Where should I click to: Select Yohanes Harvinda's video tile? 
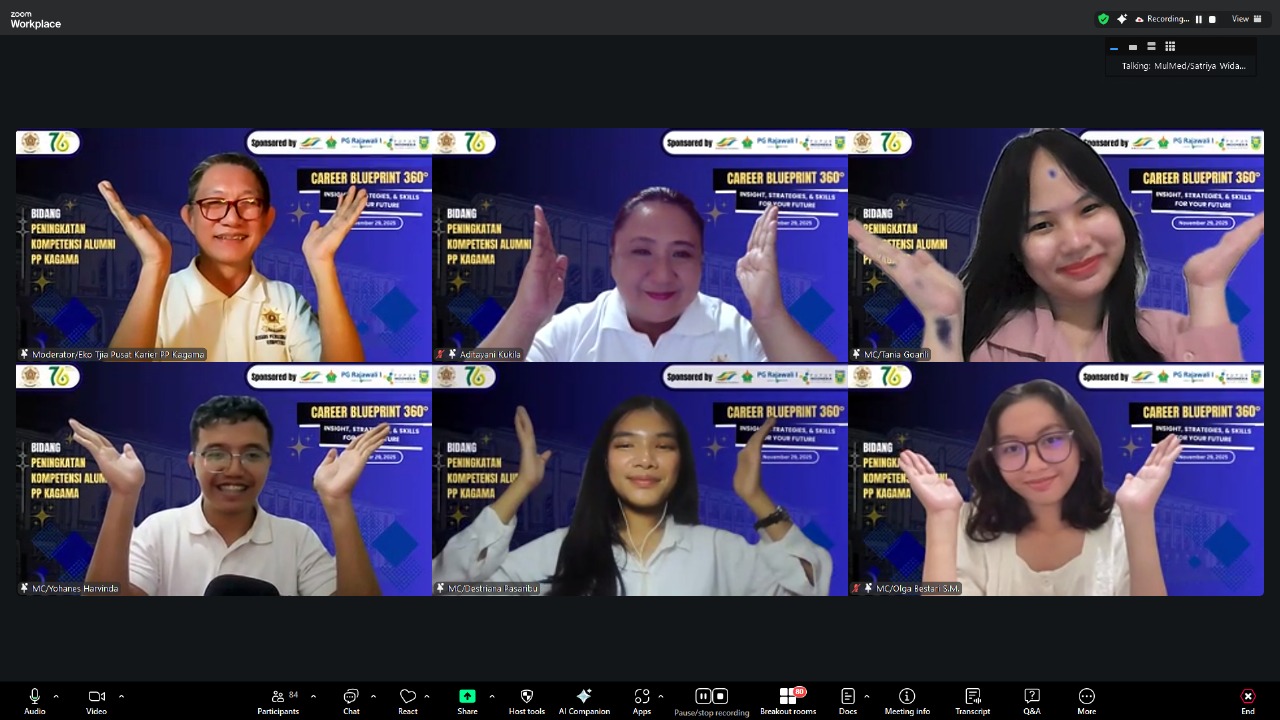(x=223, y=480)
